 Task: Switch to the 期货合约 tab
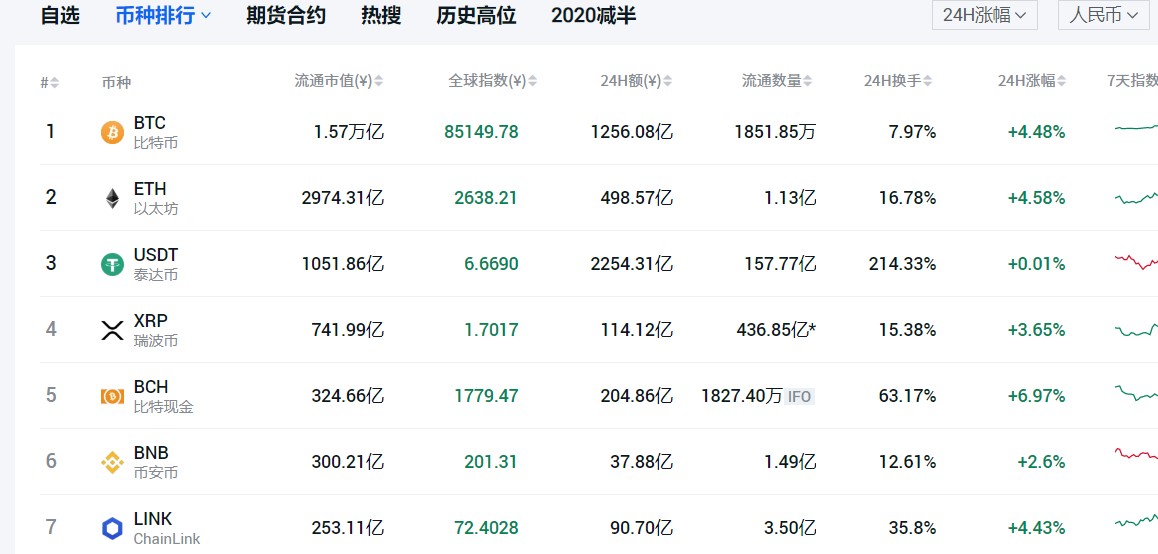286,16
